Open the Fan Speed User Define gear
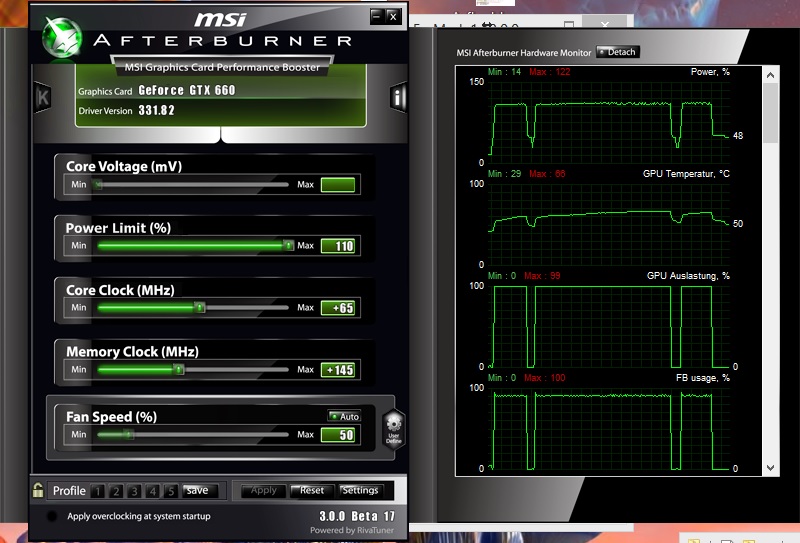 coord(393,429)
